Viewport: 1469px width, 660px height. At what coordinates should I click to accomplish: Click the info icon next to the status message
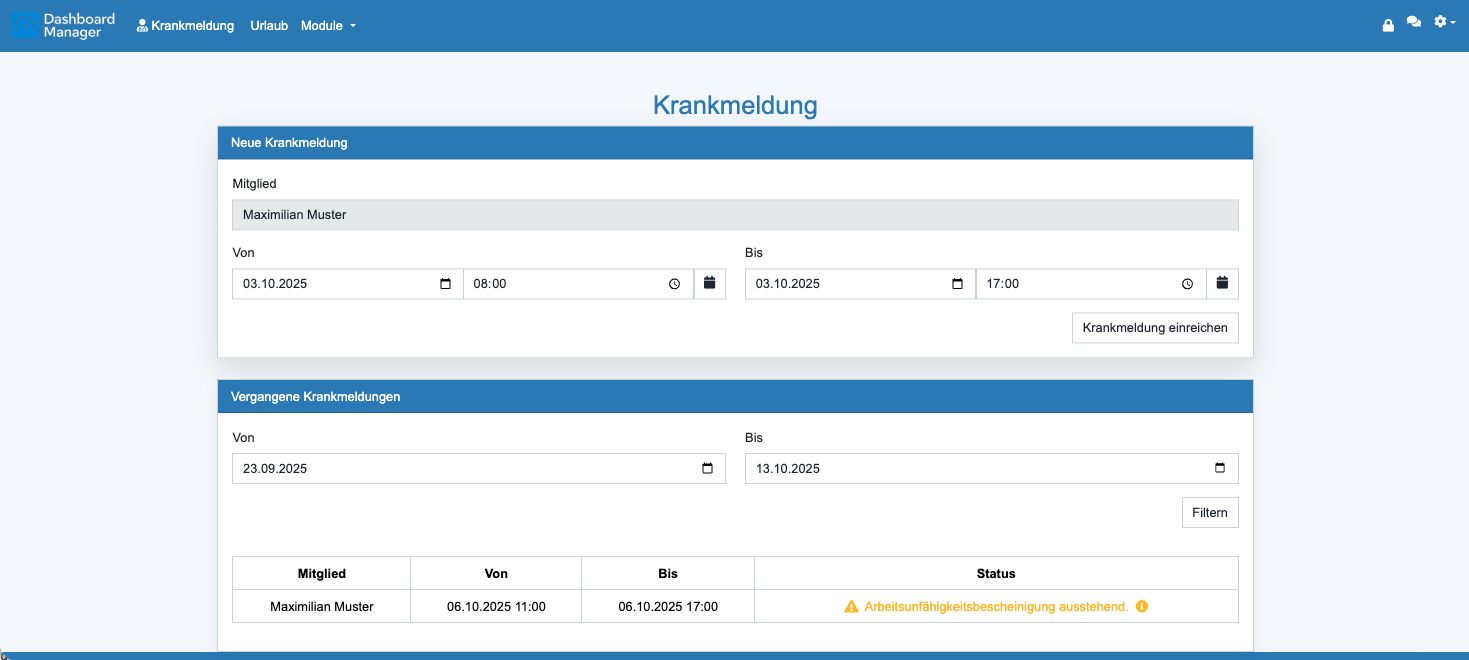[1142, 606]
